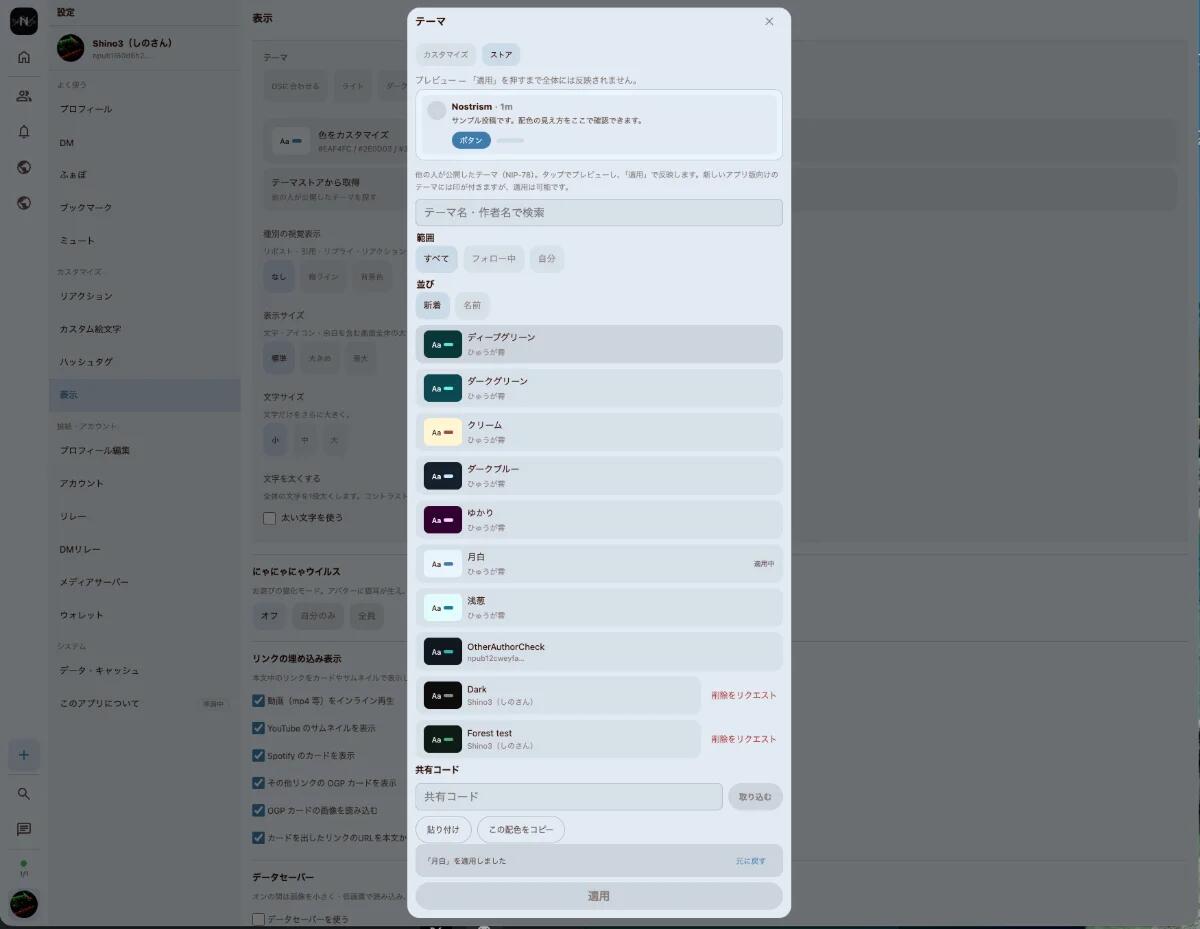Viewport: 1200px width, 929px height.
Task: Uncheck the Spotify のカードを表示 checkbox
Action: point(258,755)
